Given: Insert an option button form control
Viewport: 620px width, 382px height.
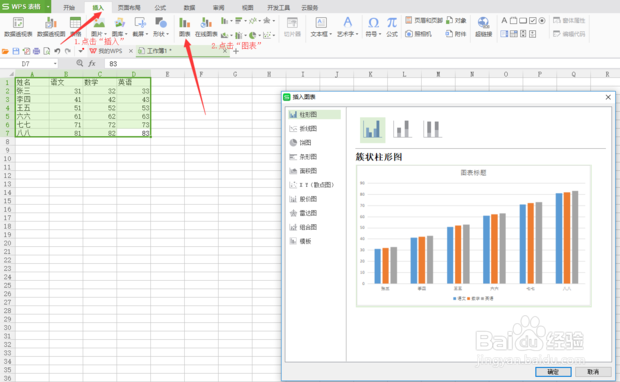Looking at the screenshot, I should pos(542,21).
